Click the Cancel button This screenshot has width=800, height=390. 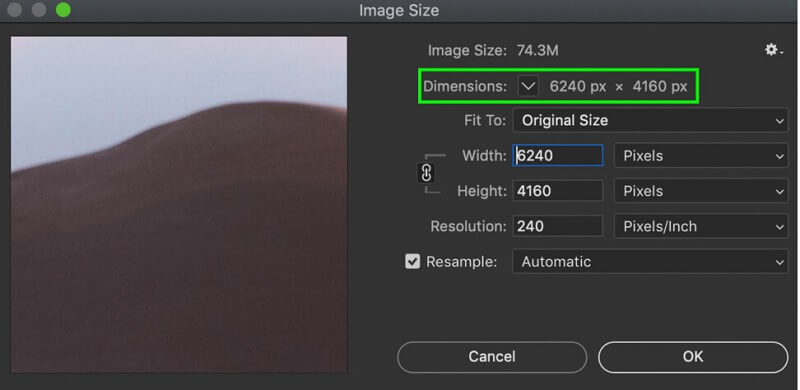click(x=492, y=357)
